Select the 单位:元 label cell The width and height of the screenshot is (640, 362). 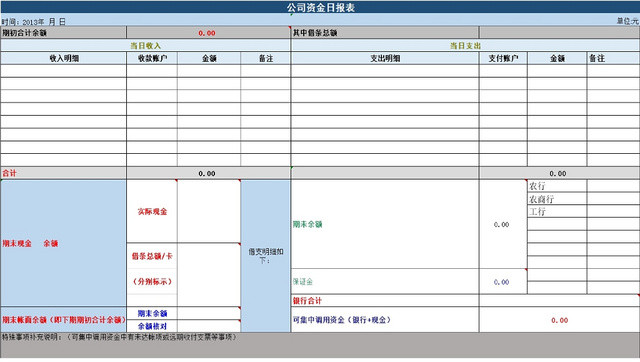point(627,21)
